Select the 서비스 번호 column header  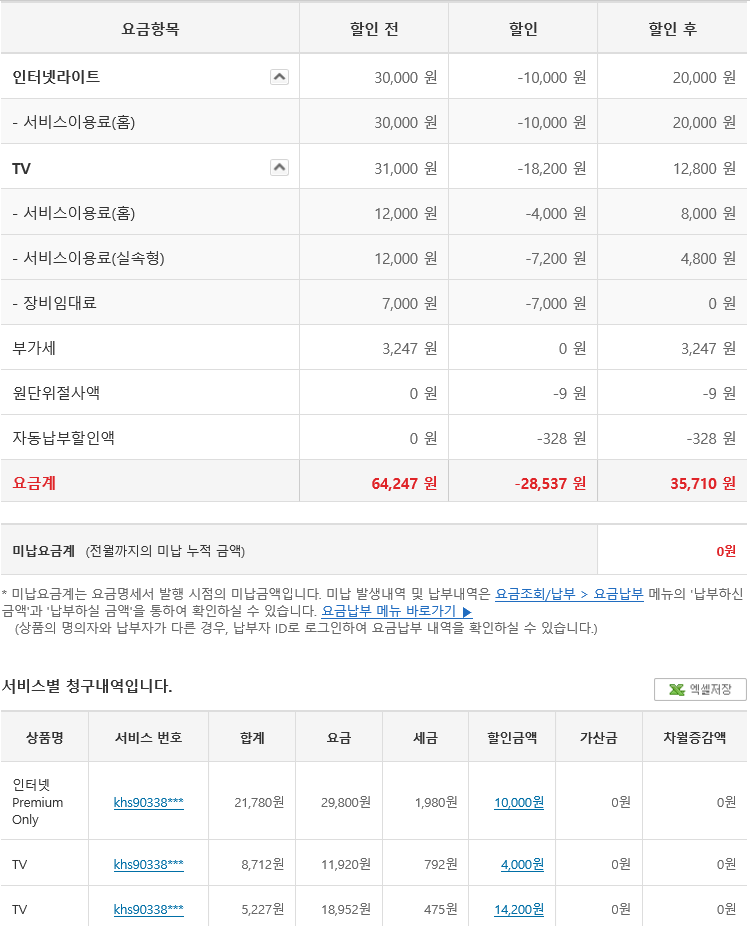coord(148,738)
